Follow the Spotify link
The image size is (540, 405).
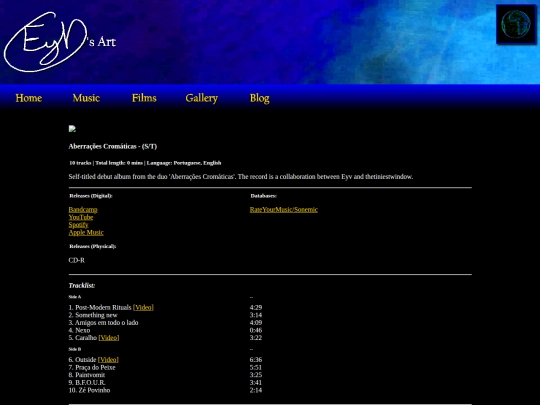[78, 225]
